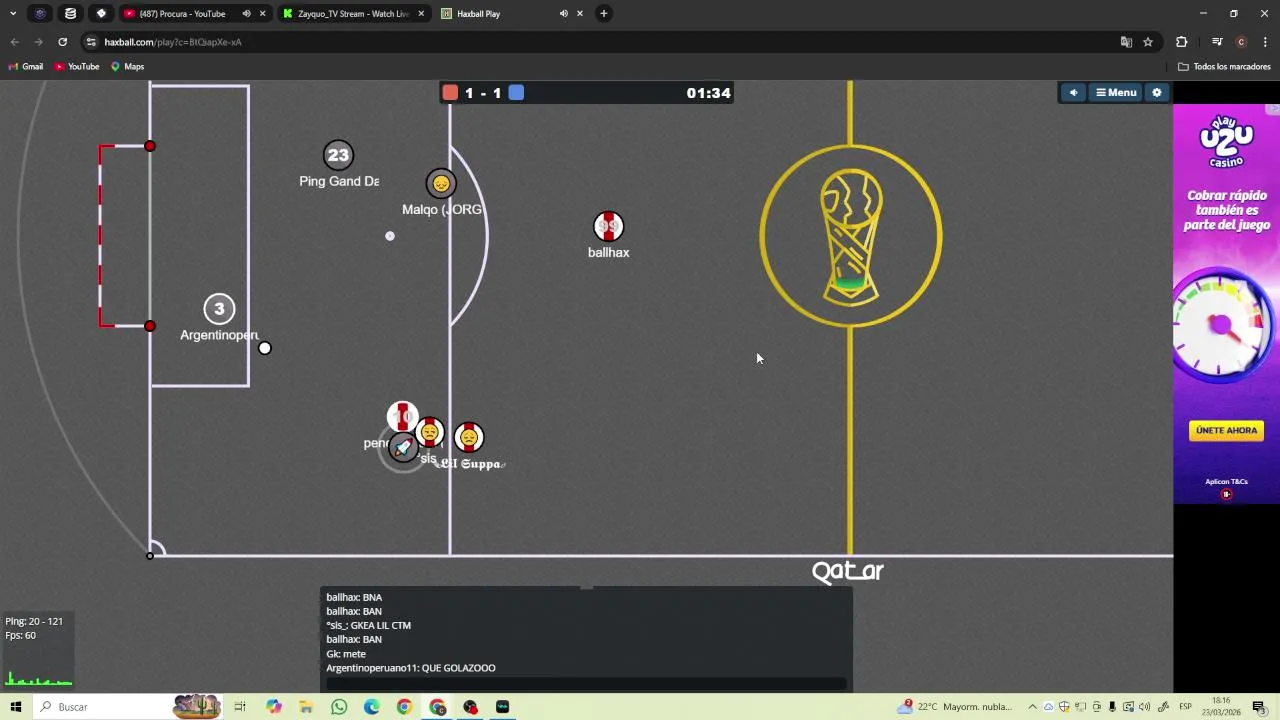Open browser extensions puzzle icon
The width and height of the screenshot is (1280, 720).
click(x=1181, y=42)
